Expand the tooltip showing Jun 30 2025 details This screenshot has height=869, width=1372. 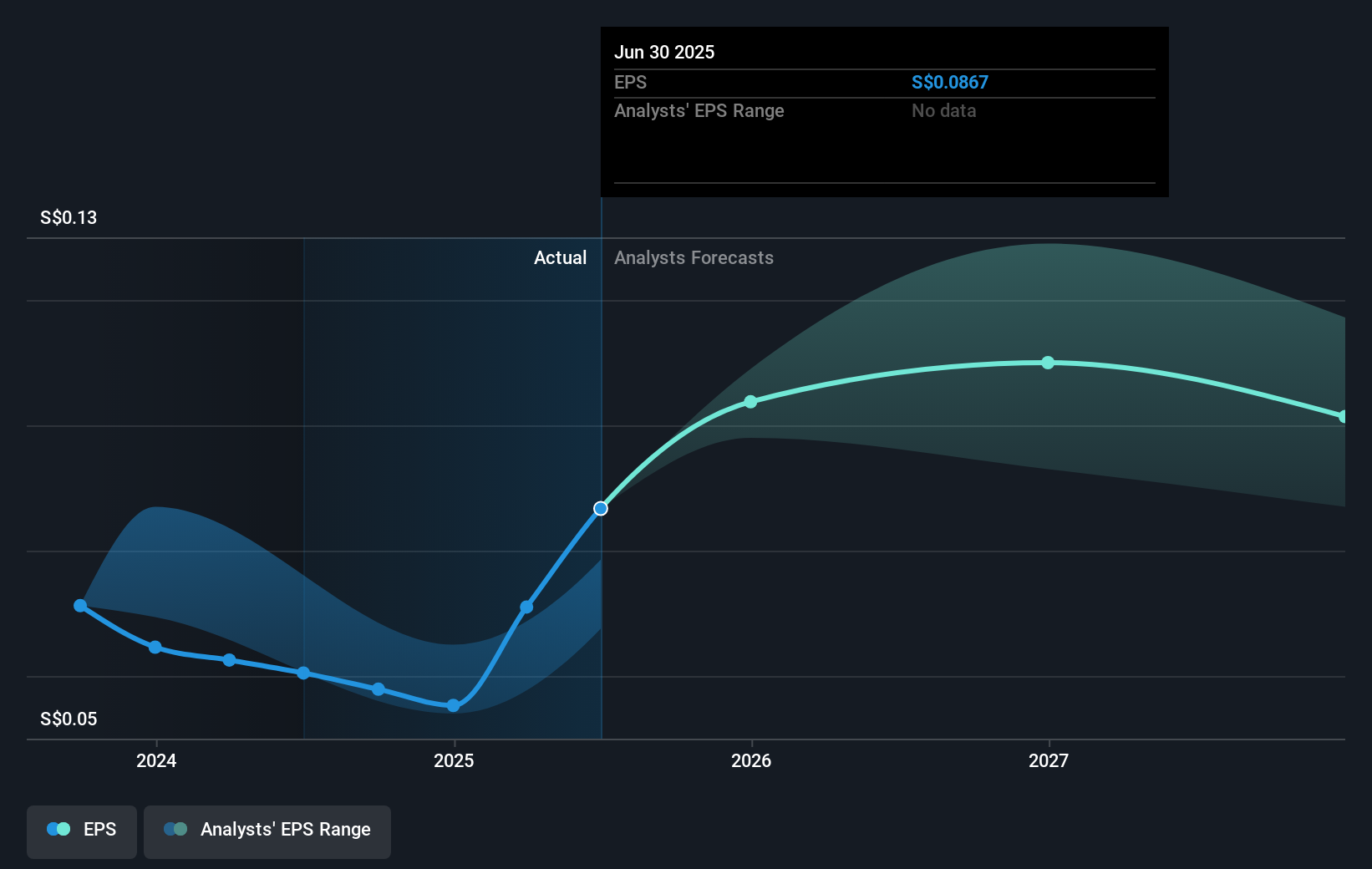click(x=883, y=111)
